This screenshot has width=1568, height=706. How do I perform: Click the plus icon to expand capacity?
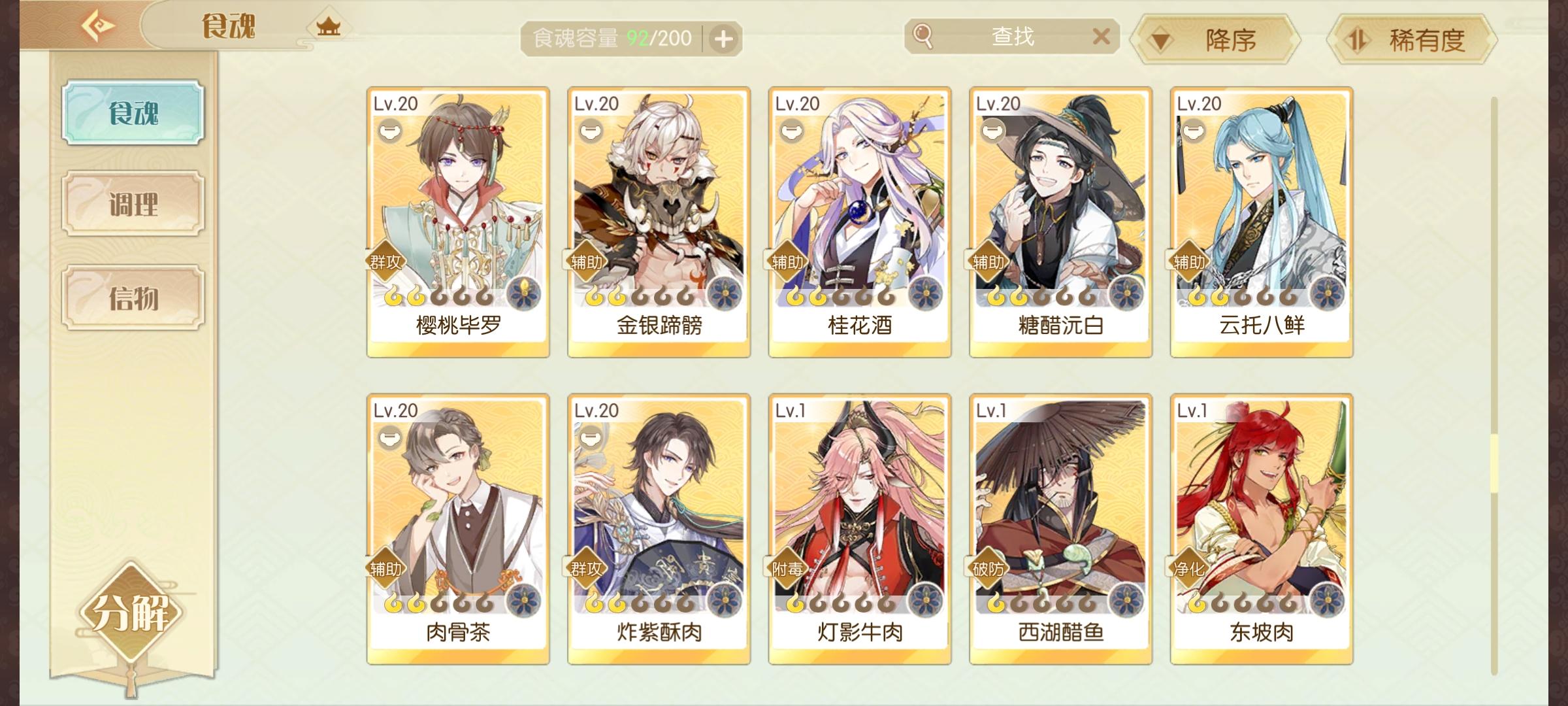(x=723, y=39)
